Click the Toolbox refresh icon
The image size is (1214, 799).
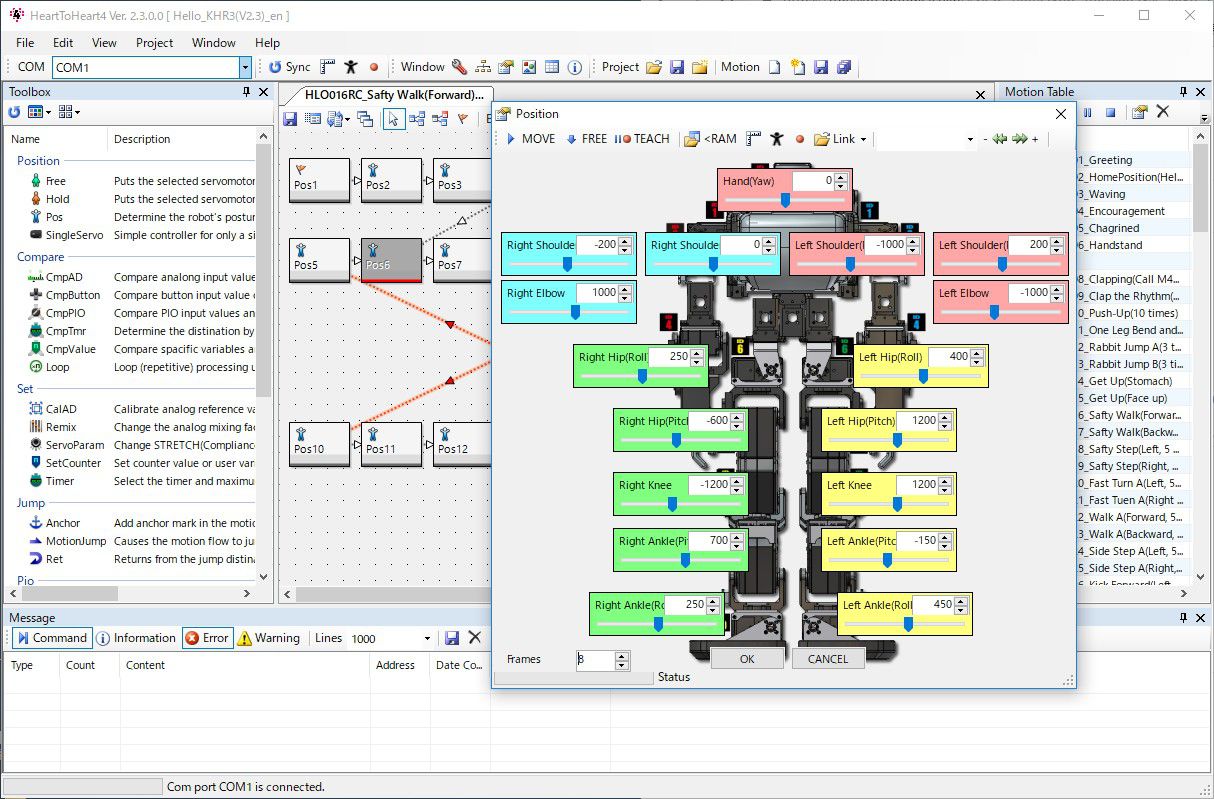[x=14, y=112]
